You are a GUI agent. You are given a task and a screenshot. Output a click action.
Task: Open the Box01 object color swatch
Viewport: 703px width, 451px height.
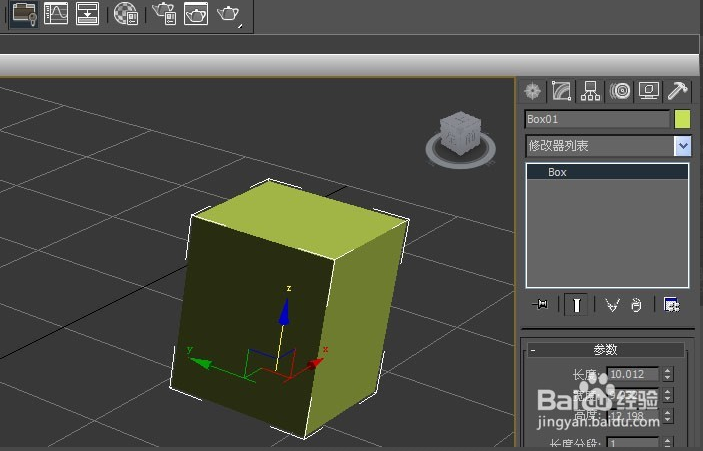click(x=682, y=120)
